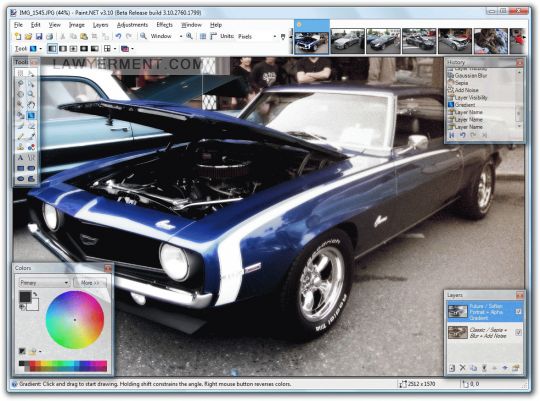Select the Zoom tool in Tools window
Screen dimensions: 540x401
click(x=31, y=94)
